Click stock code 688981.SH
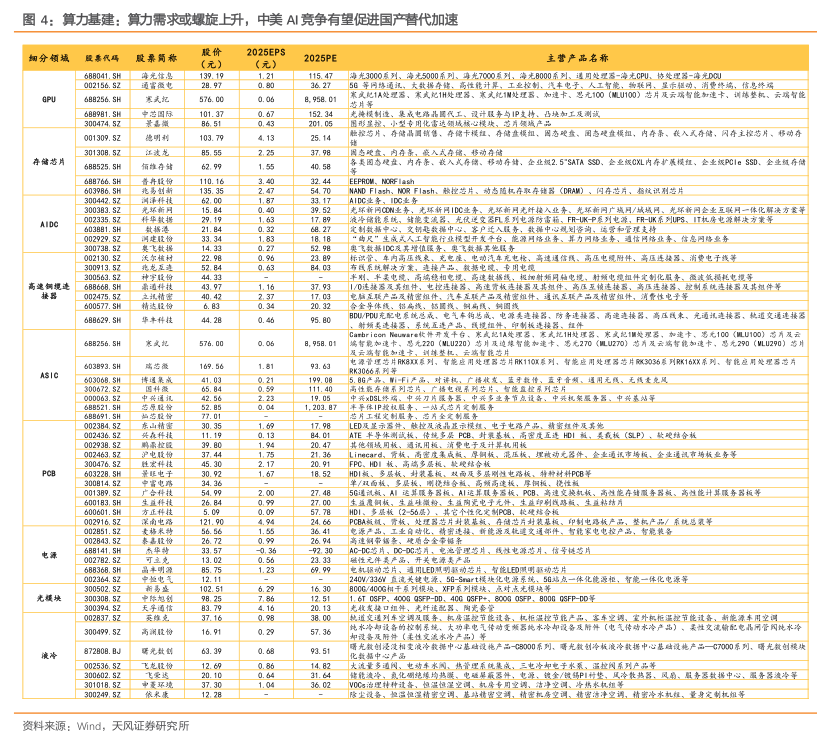The image size is (817, 741). (102, 114)
